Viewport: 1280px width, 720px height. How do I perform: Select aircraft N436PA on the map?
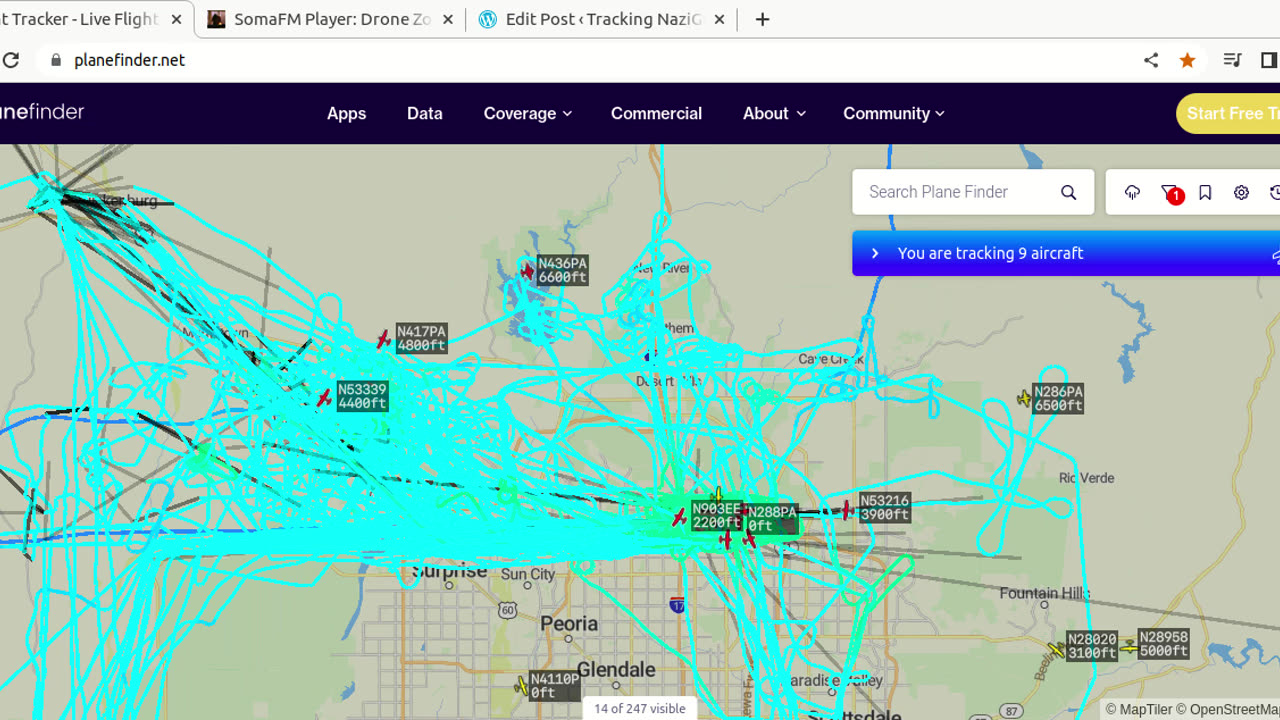528,271
